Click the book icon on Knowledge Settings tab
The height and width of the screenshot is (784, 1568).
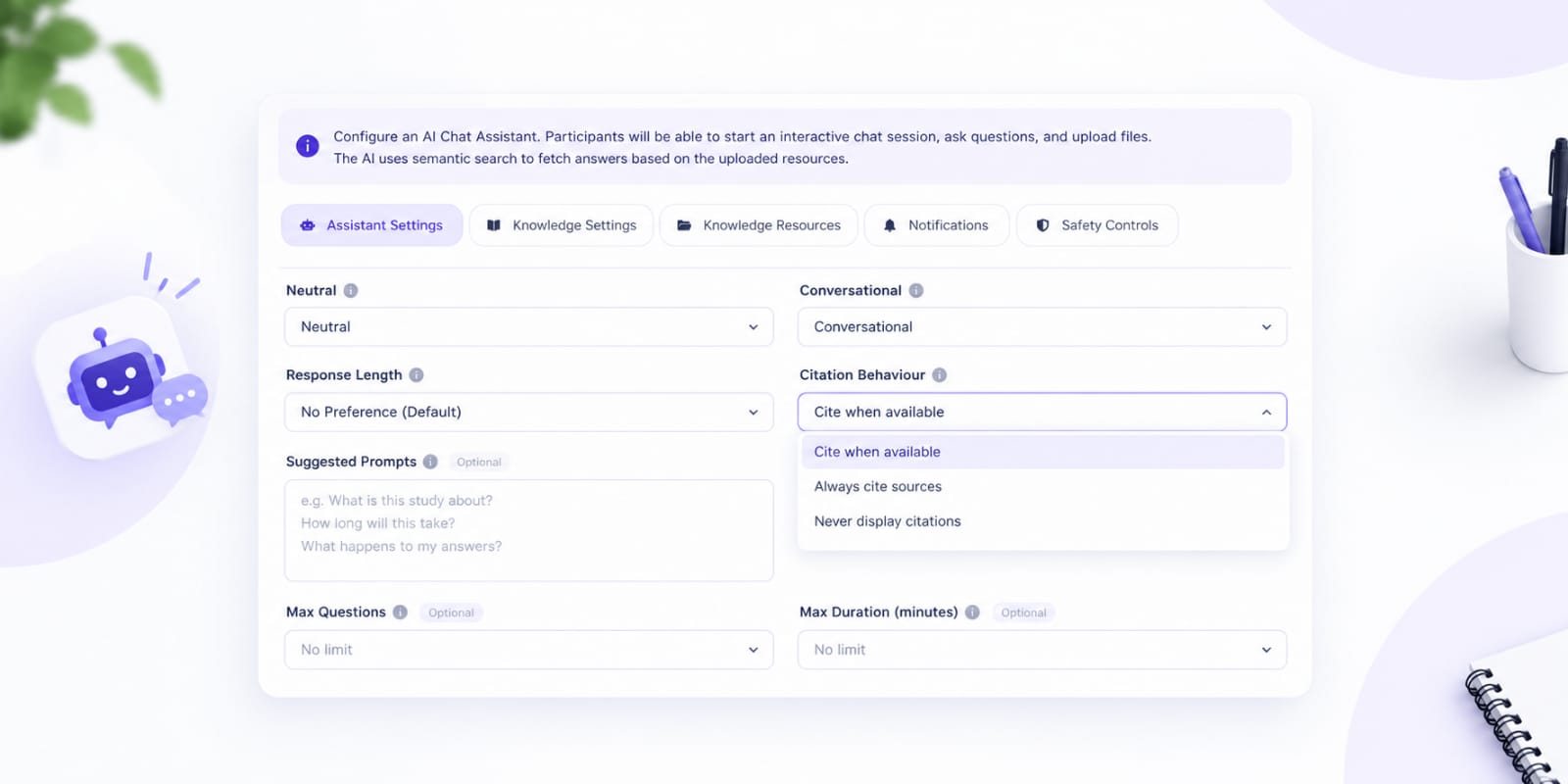(x=494, y=225)
